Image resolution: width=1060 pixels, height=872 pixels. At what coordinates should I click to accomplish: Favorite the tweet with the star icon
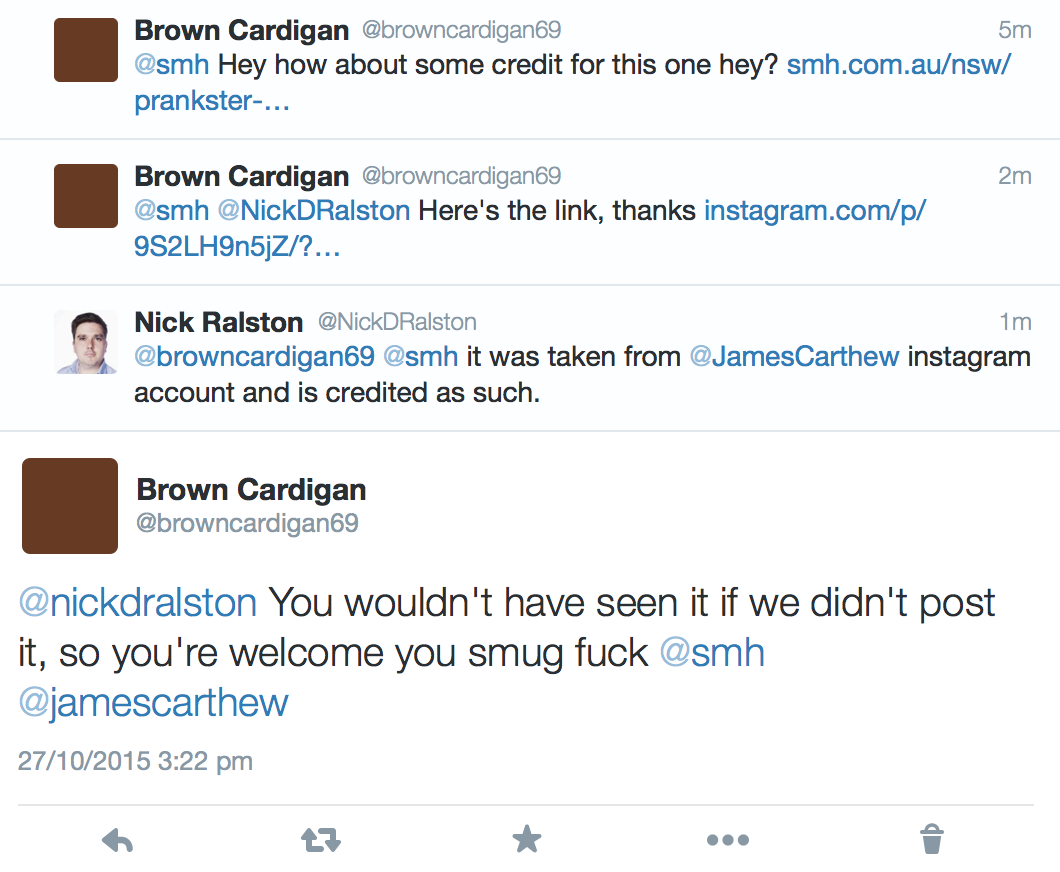(x=527, y=840)
